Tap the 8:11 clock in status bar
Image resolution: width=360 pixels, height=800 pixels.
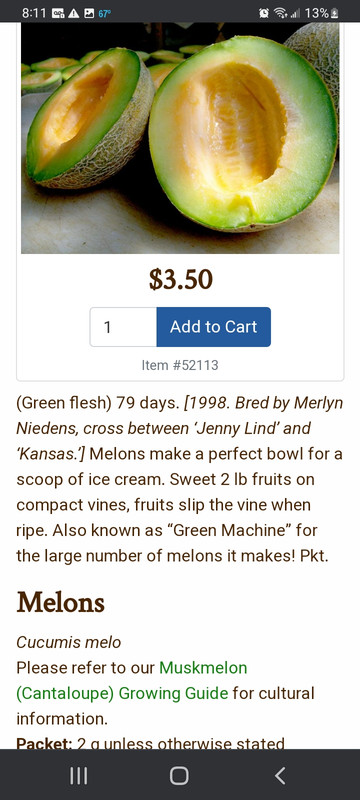[x=35, y=13]
